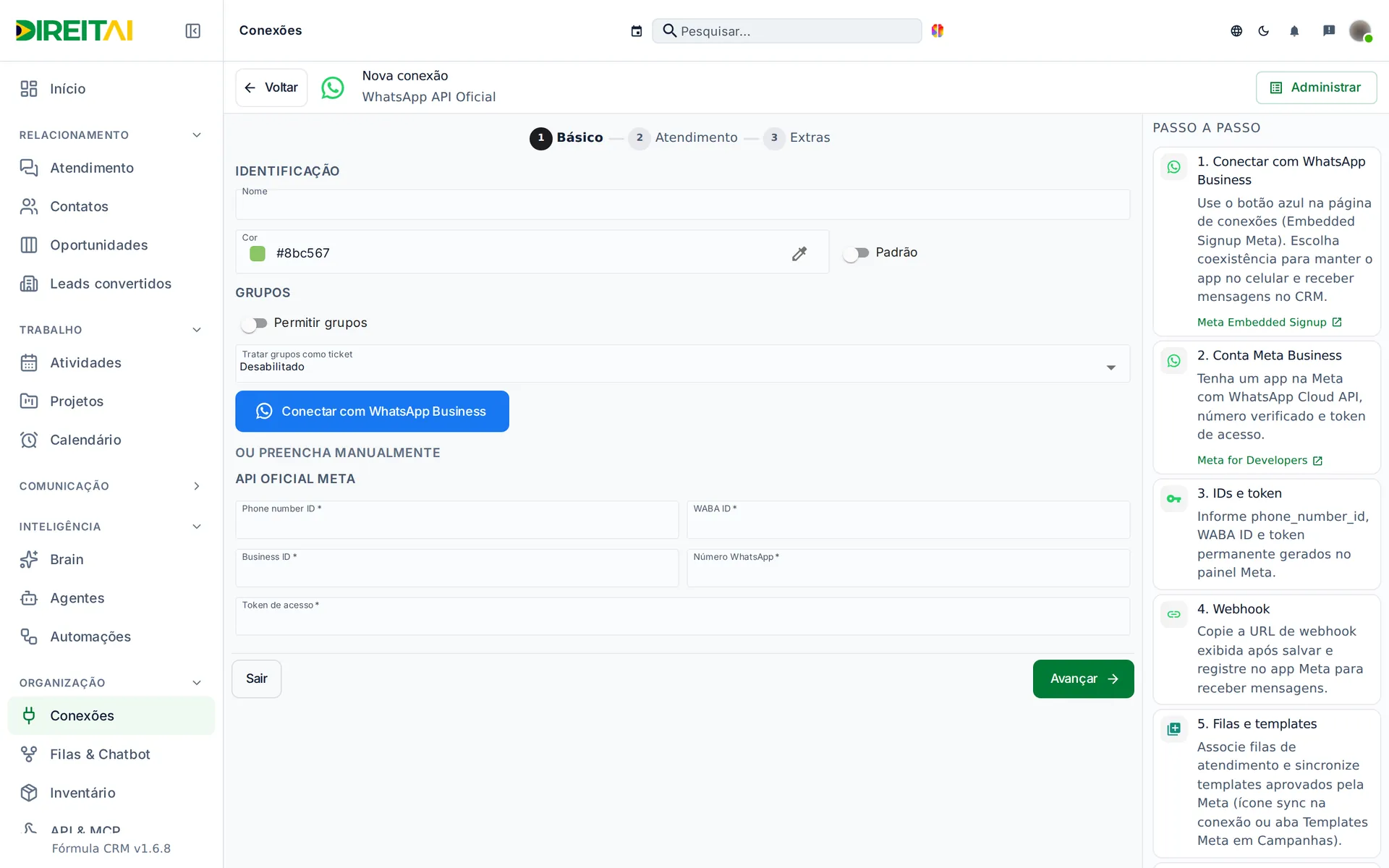Viewport: 1389px width, 868px height.
Task: Enable the Permitir grupos switch
Action: coord(254,323)
